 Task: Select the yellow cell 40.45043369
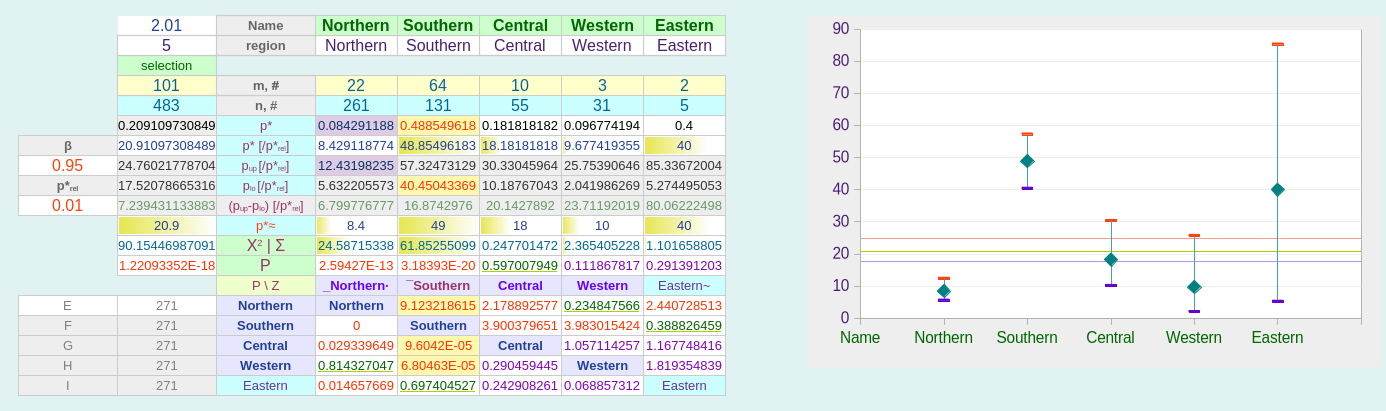[438, 186]
